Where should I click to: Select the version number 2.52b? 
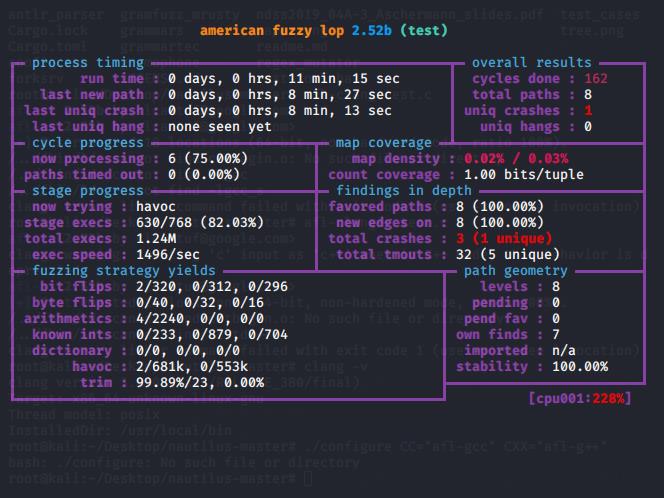pos(372,30)
